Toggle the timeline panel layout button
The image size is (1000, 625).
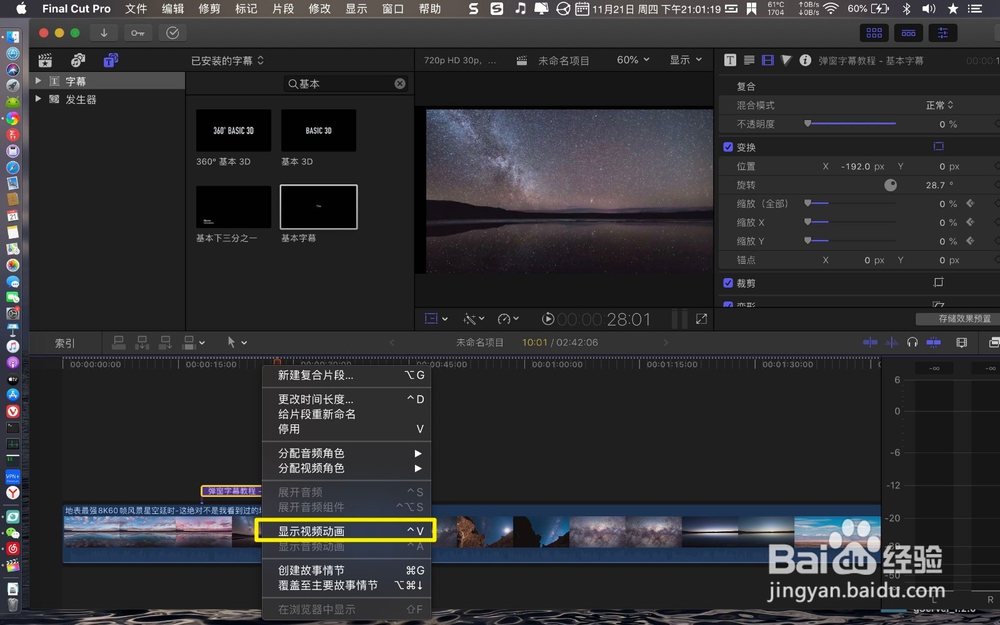click(908, 33)
